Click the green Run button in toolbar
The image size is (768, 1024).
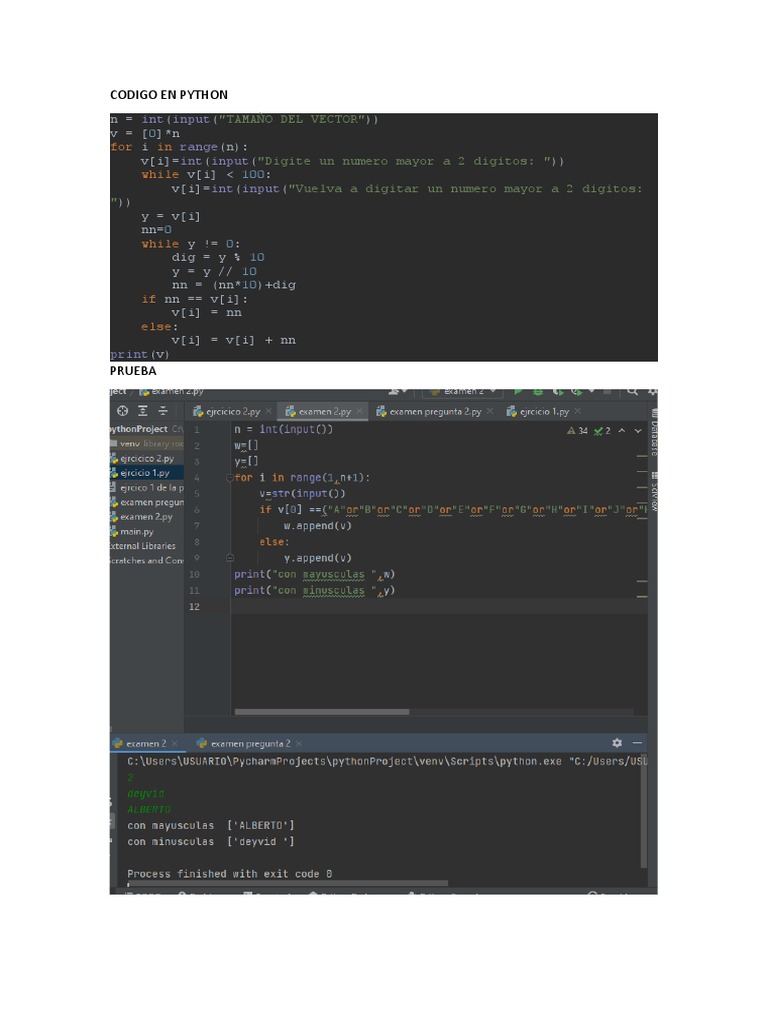pos(518,392)
